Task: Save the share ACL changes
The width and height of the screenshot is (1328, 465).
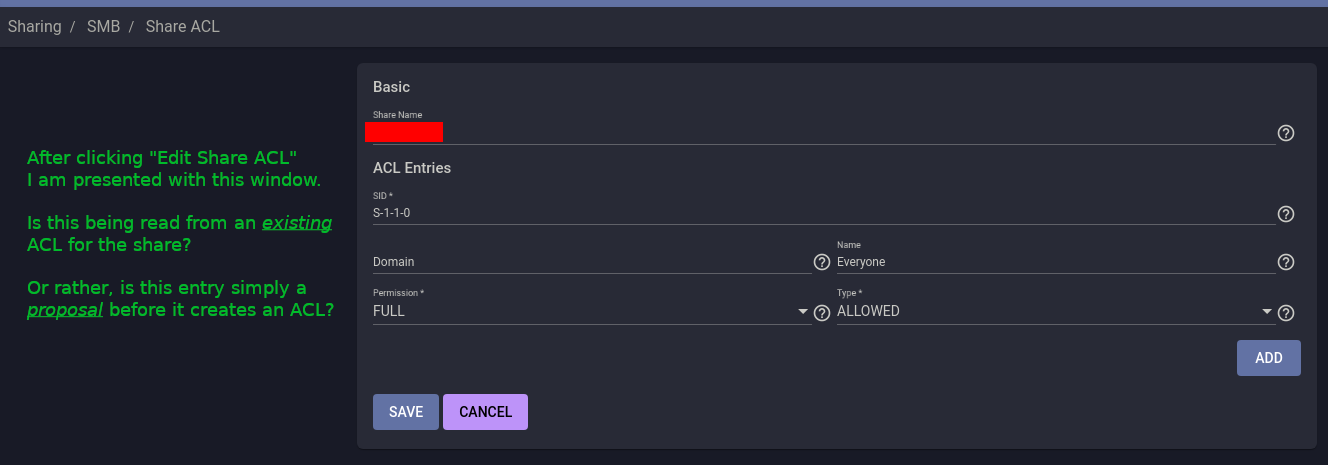Action: [x=405, y=412]
